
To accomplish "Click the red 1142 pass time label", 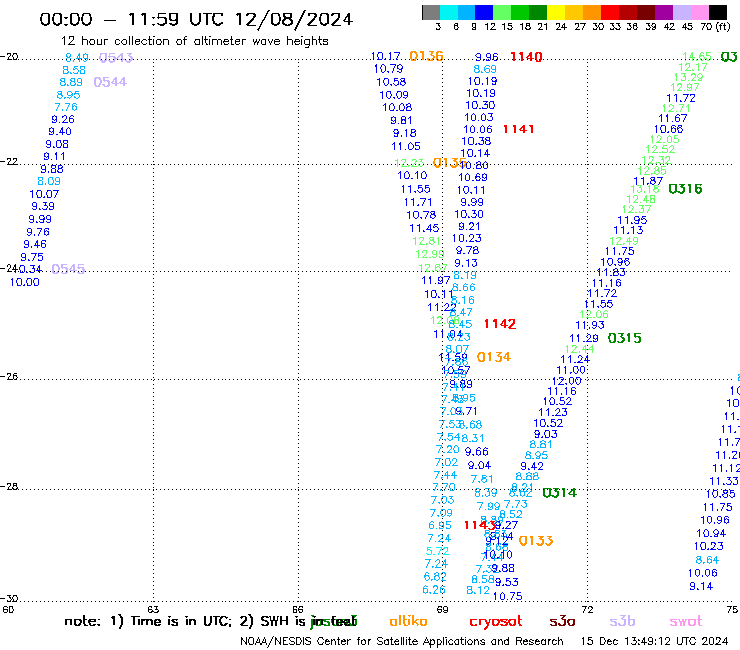I will click(500, 324).
